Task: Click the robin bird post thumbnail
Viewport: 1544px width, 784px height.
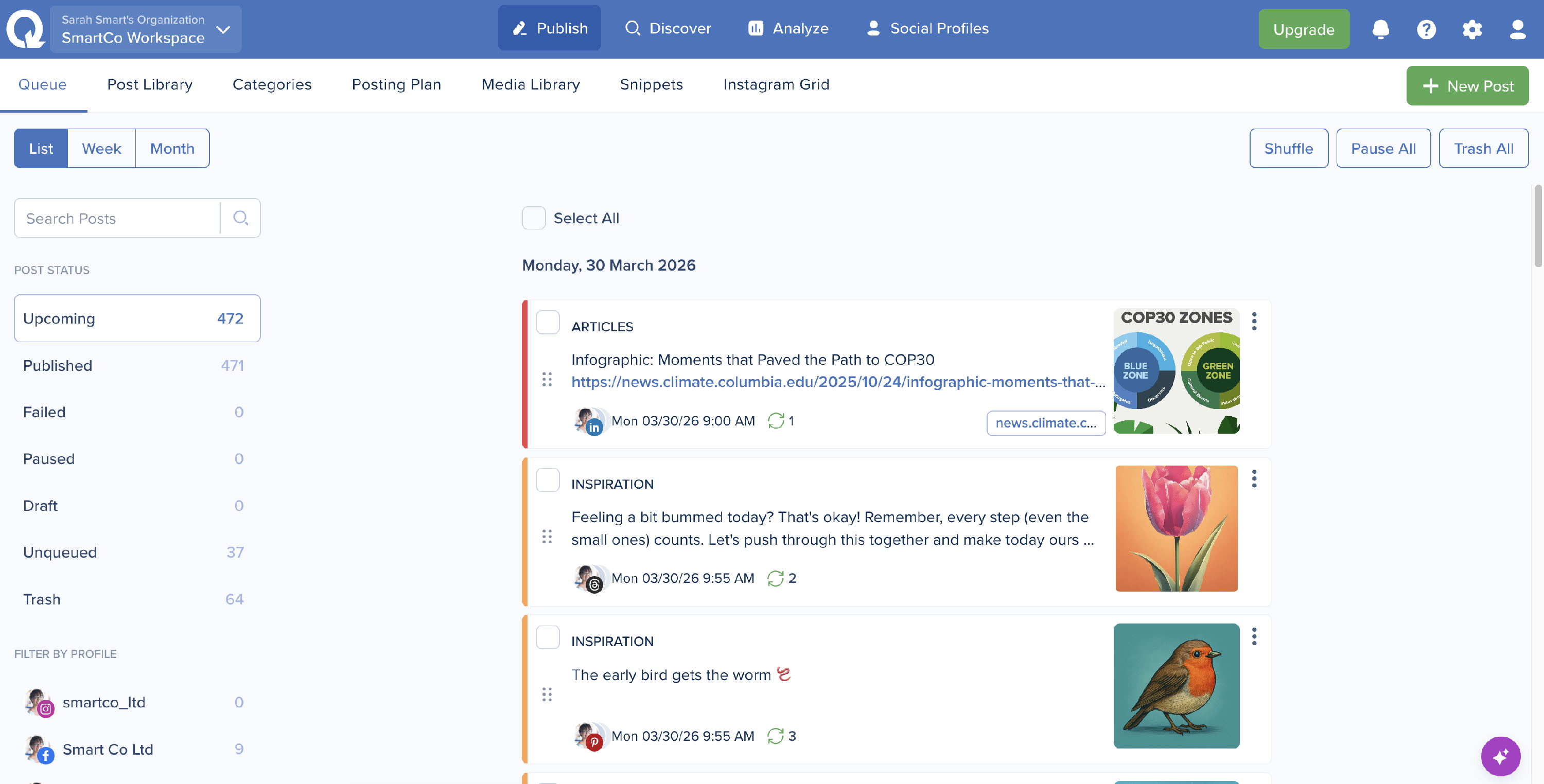Action: (x=1176, y=686)
